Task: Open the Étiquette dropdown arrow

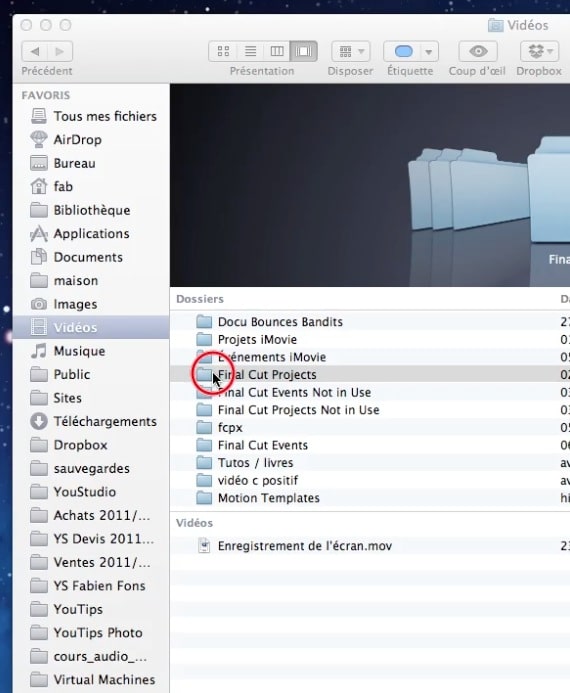Action: 429,52
